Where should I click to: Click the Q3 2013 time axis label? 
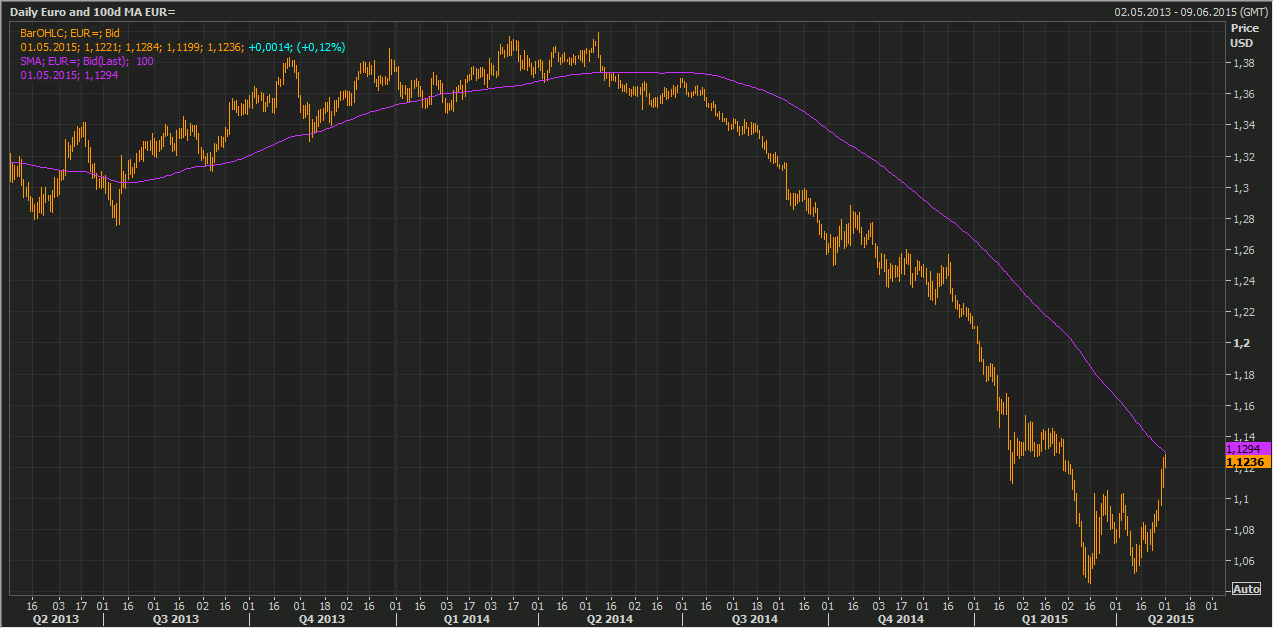[175, 619]
